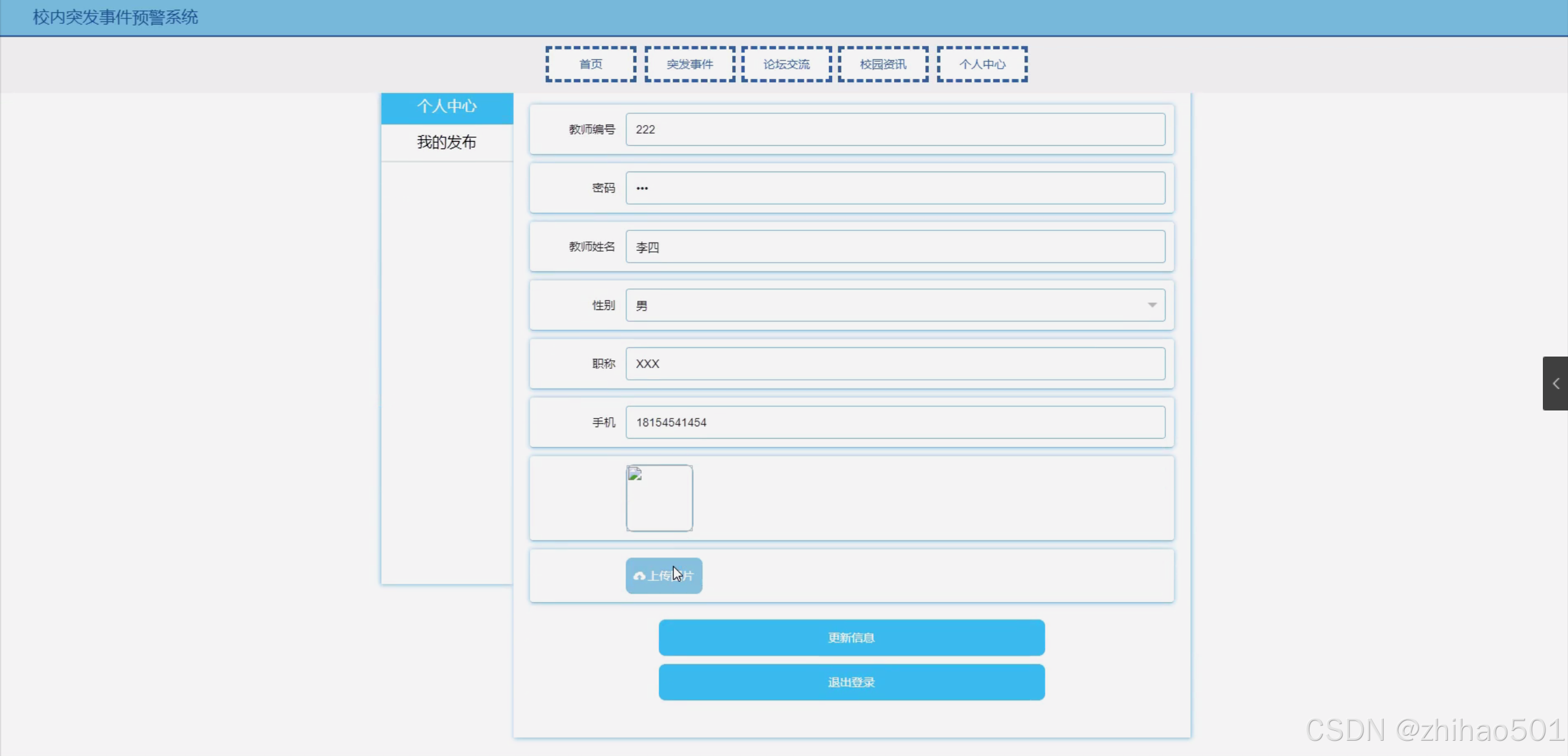
Task: Go to 首页 in navigation bar
Action: point(591,64)
